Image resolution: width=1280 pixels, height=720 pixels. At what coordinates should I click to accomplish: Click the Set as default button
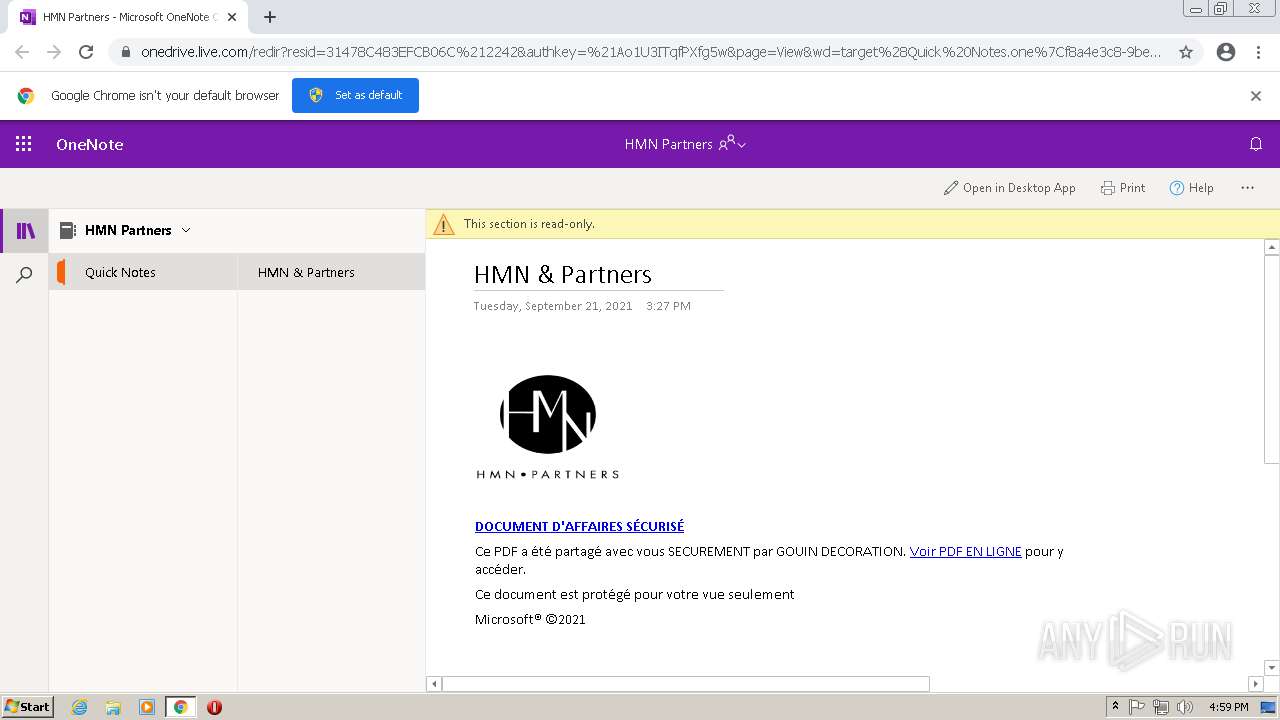click(x=355, y=95)
